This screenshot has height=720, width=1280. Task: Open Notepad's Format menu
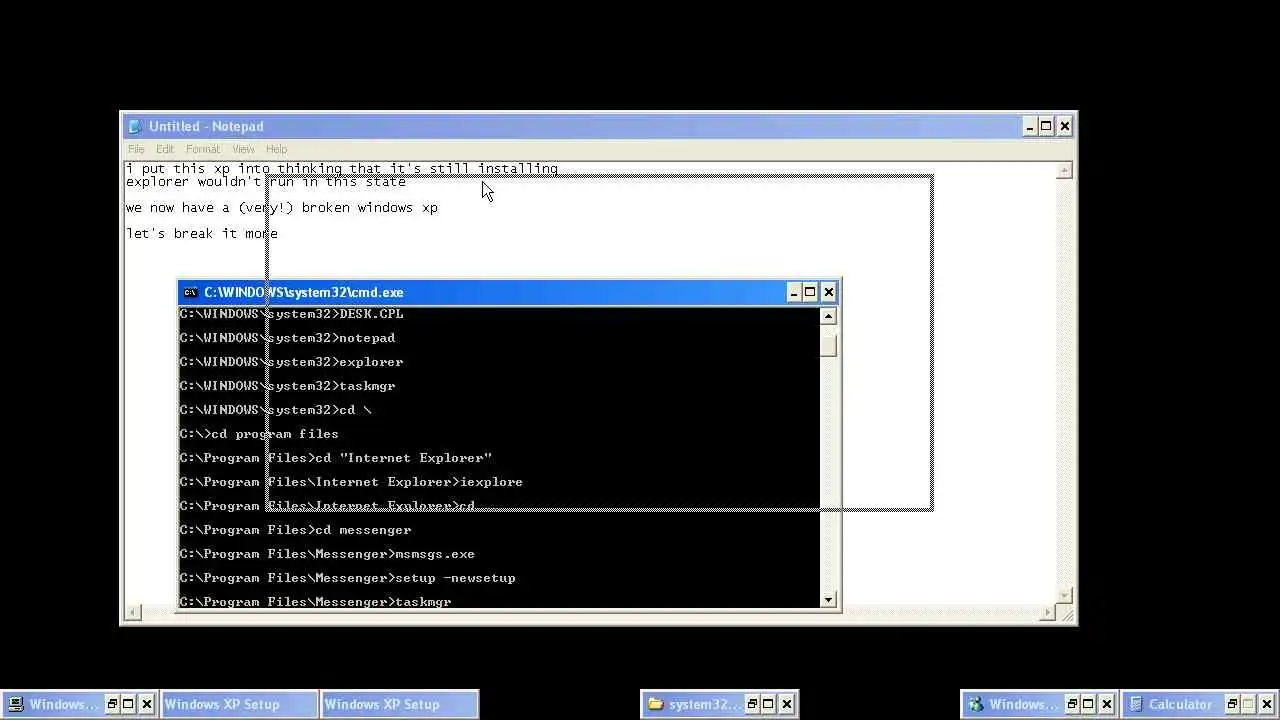pyautogui.click(x=203, y=149)
